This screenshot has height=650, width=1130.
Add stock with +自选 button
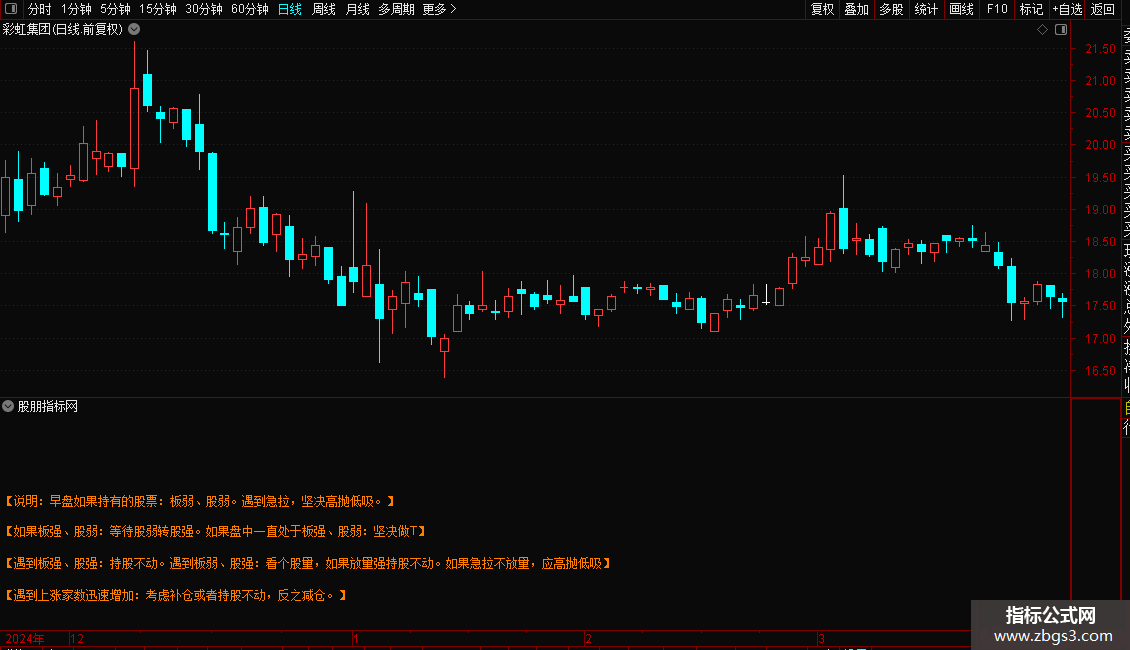1067,9
